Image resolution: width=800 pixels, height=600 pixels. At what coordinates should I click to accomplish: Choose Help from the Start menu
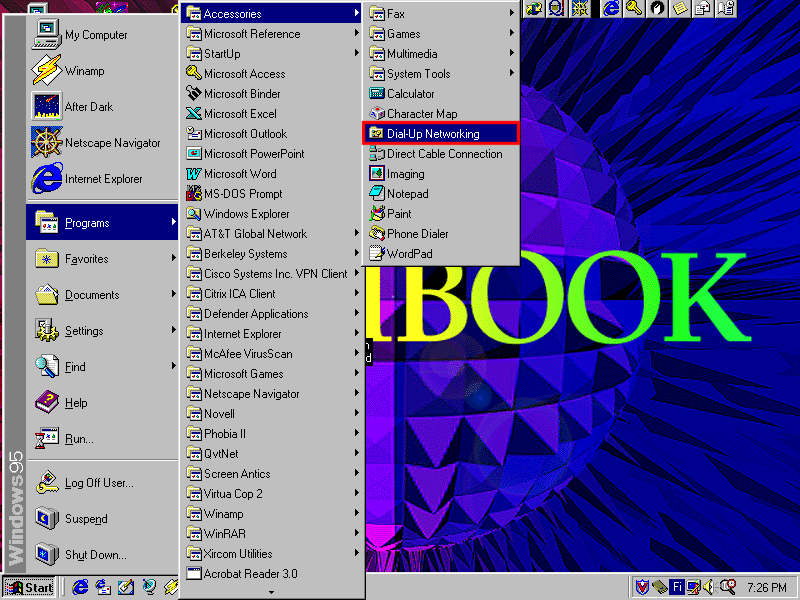click(x=102, y=403)
